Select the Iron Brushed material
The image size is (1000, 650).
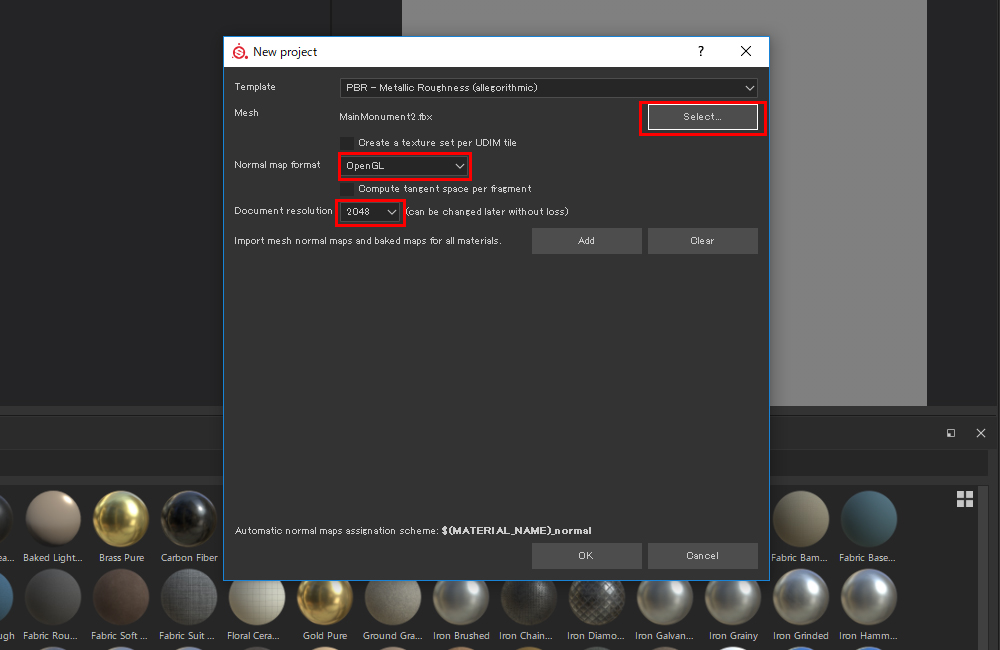coord(461,602)
